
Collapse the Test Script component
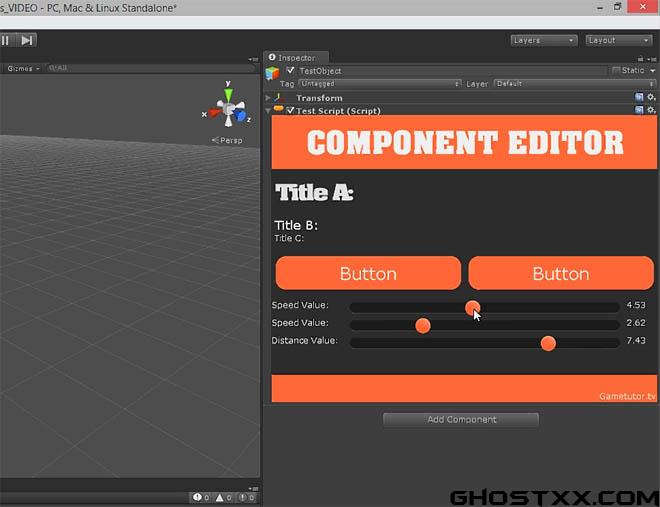tap(268, 111)
